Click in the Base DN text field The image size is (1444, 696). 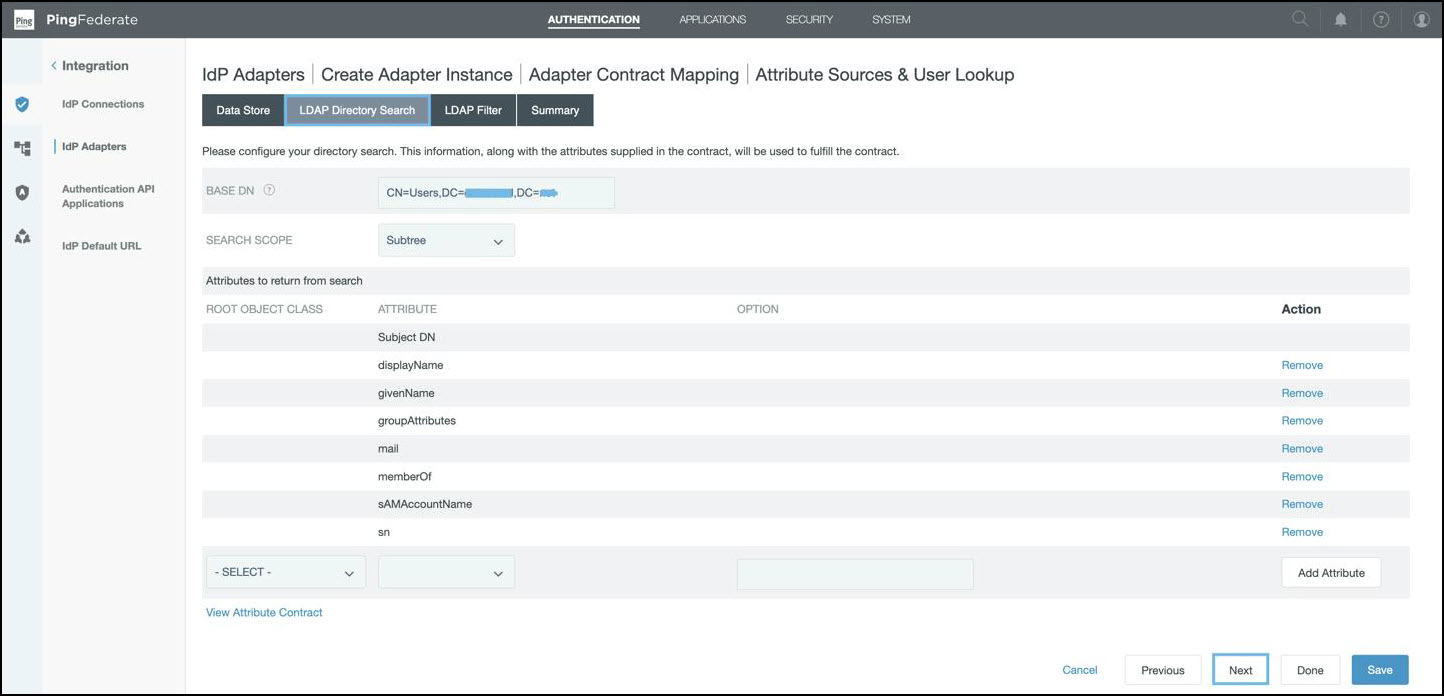point(496,192)
